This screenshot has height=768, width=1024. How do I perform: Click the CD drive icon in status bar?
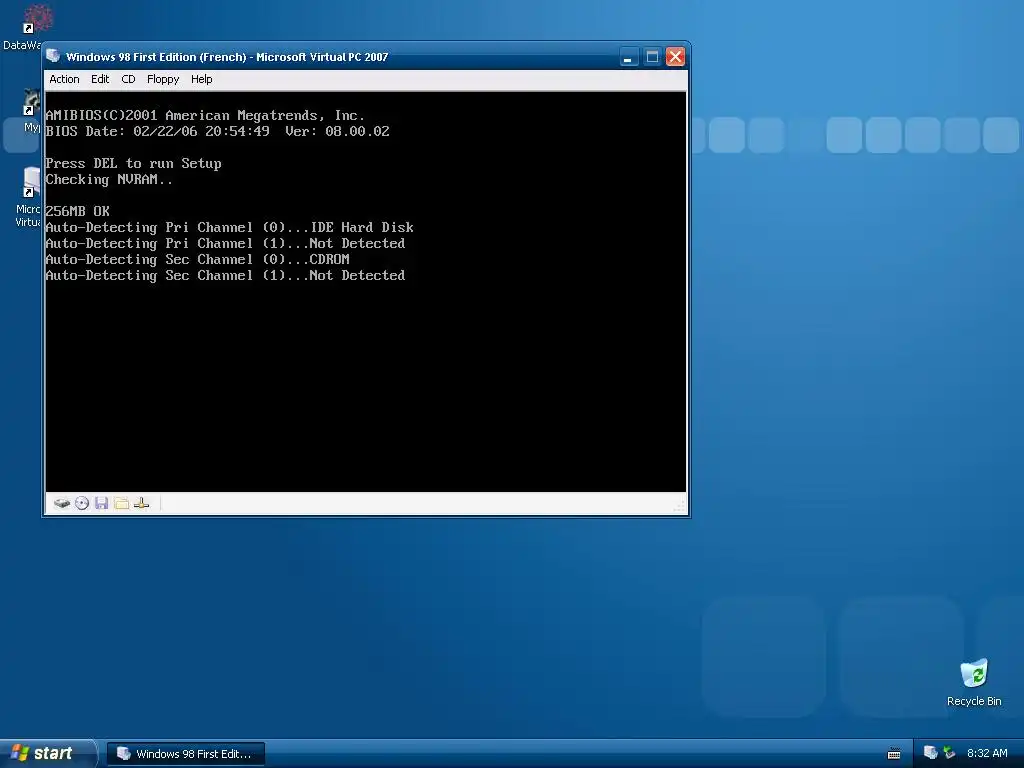tap(82, 503)
